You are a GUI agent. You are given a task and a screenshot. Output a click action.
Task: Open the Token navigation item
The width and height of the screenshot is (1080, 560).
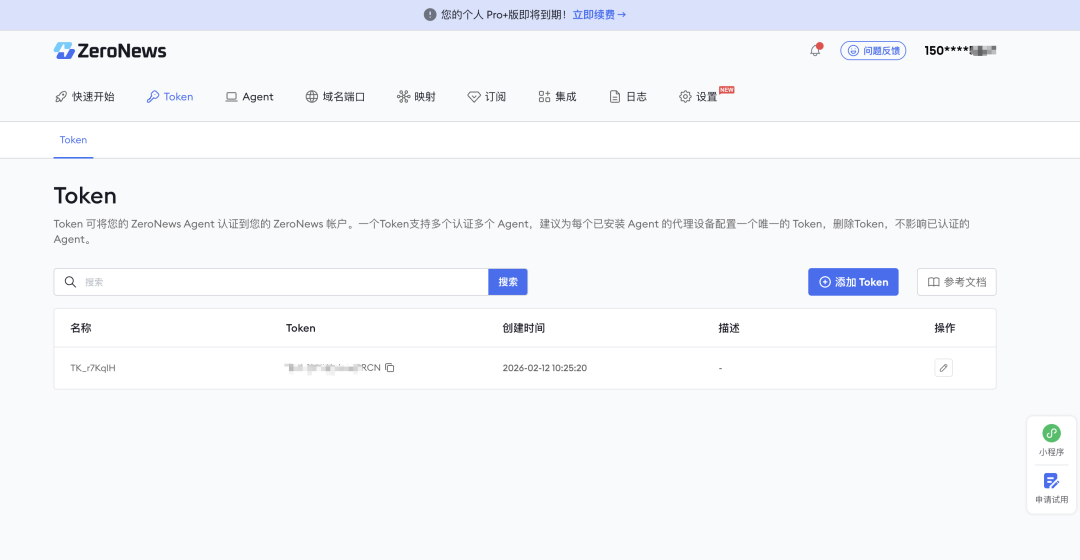(x=169, y=96)
